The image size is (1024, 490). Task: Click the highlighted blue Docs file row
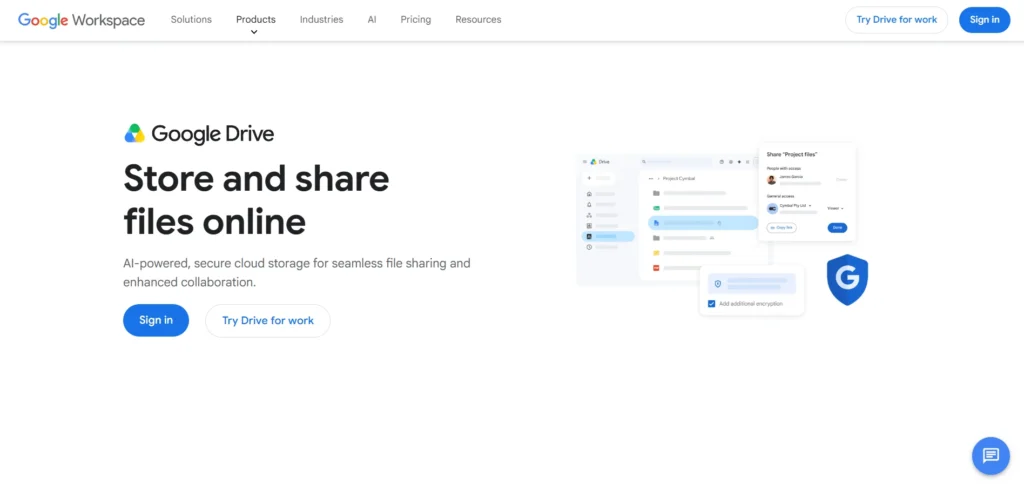tap(703, 223)
